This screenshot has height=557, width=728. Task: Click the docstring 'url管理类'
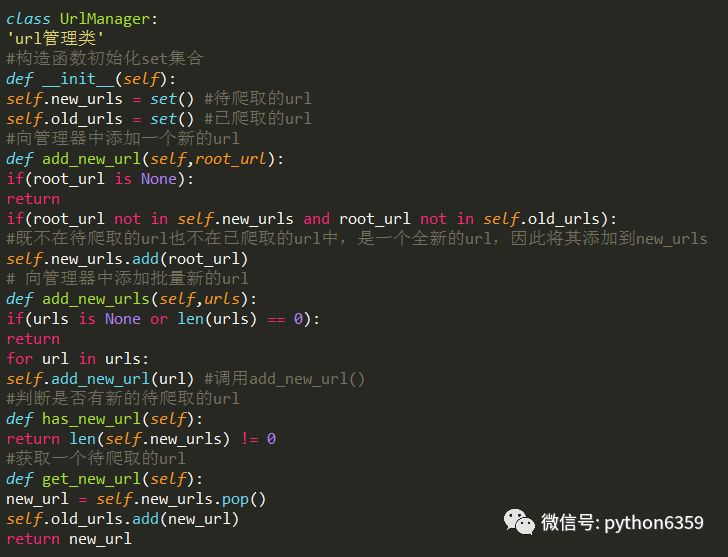(x=55, y=39)
